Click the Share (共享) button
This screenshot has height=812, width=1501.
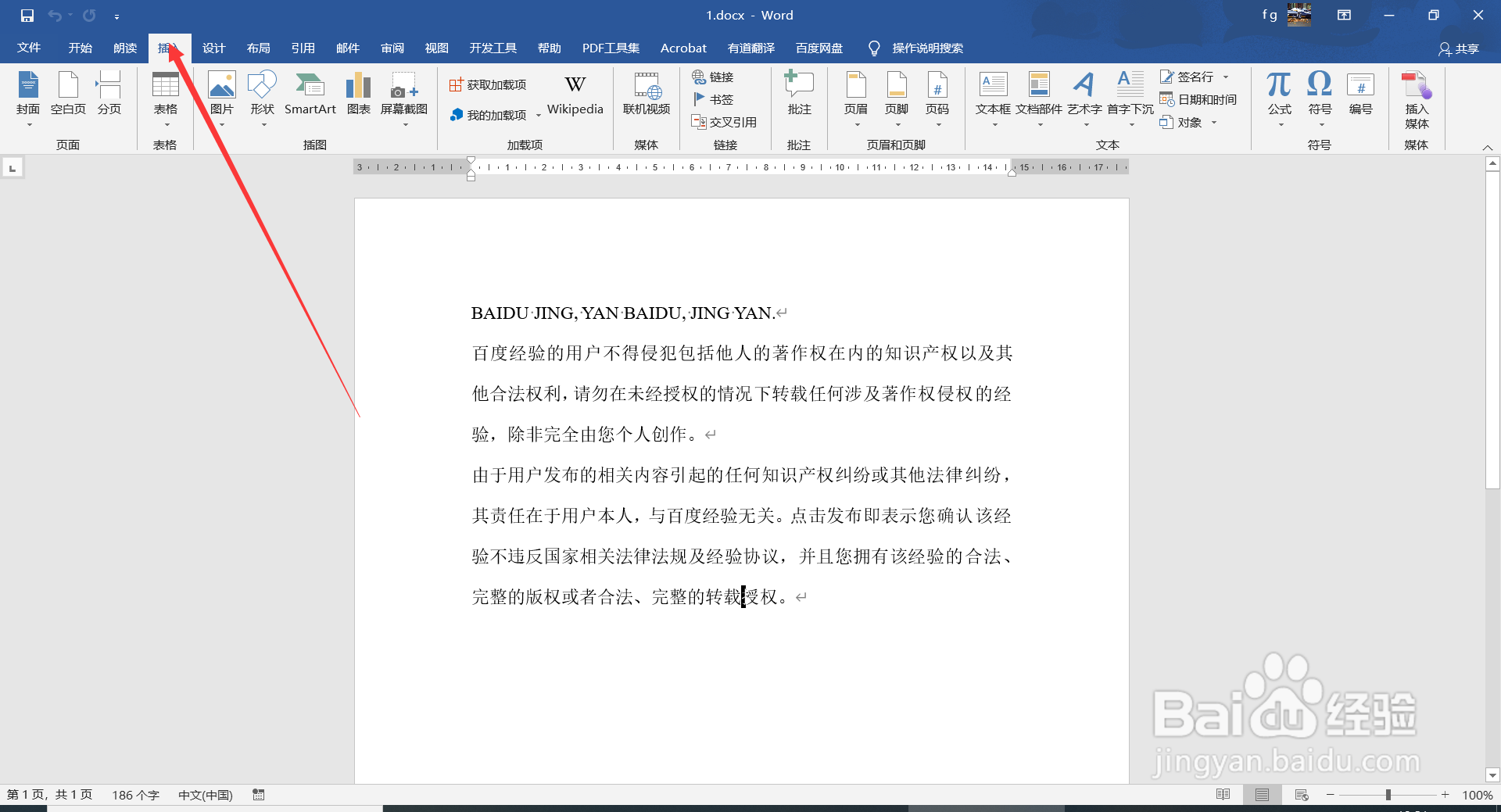[1459, 49]
